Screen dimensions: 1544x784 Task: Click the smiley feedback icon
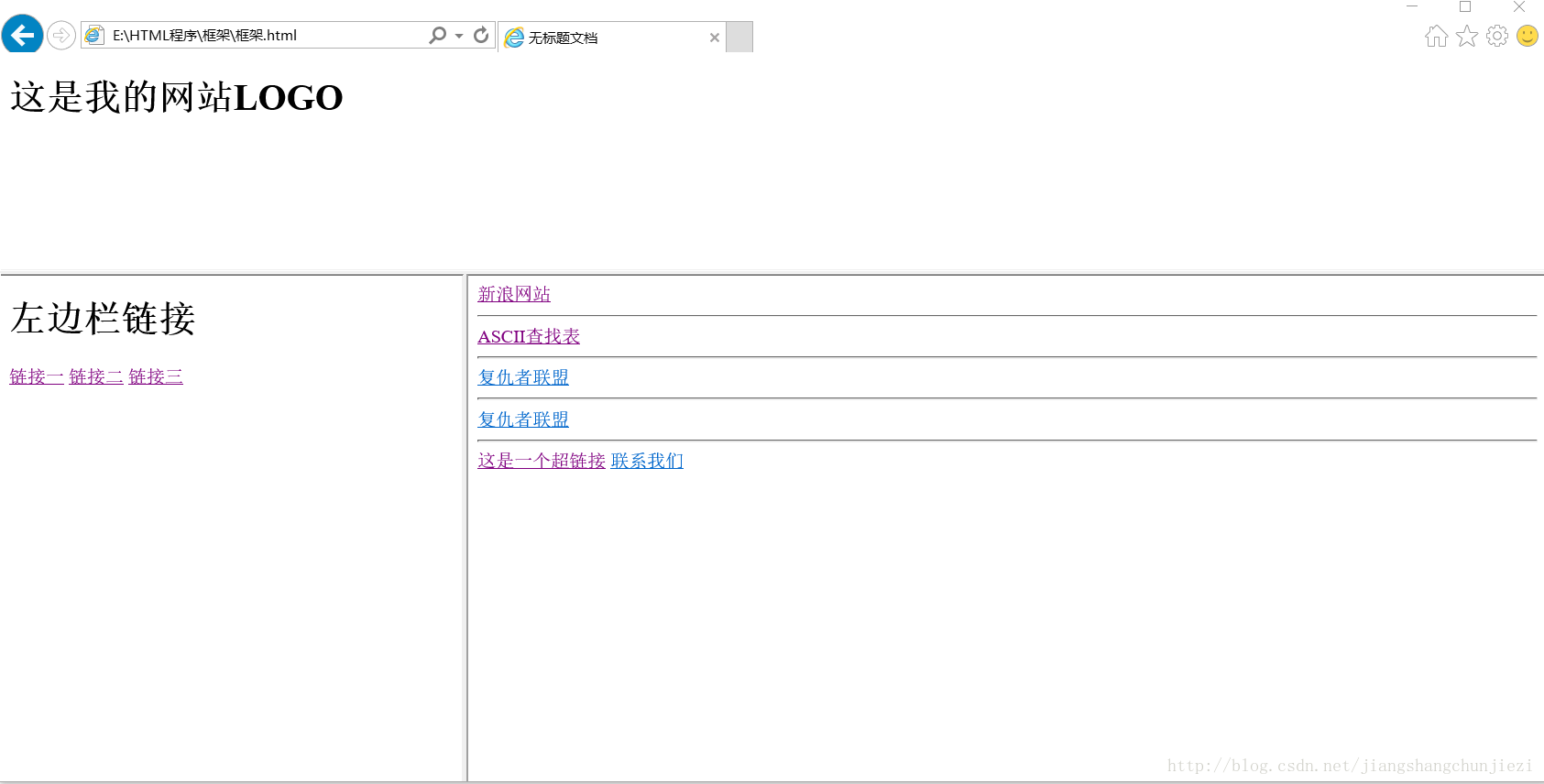click(x=1528, y=36)
